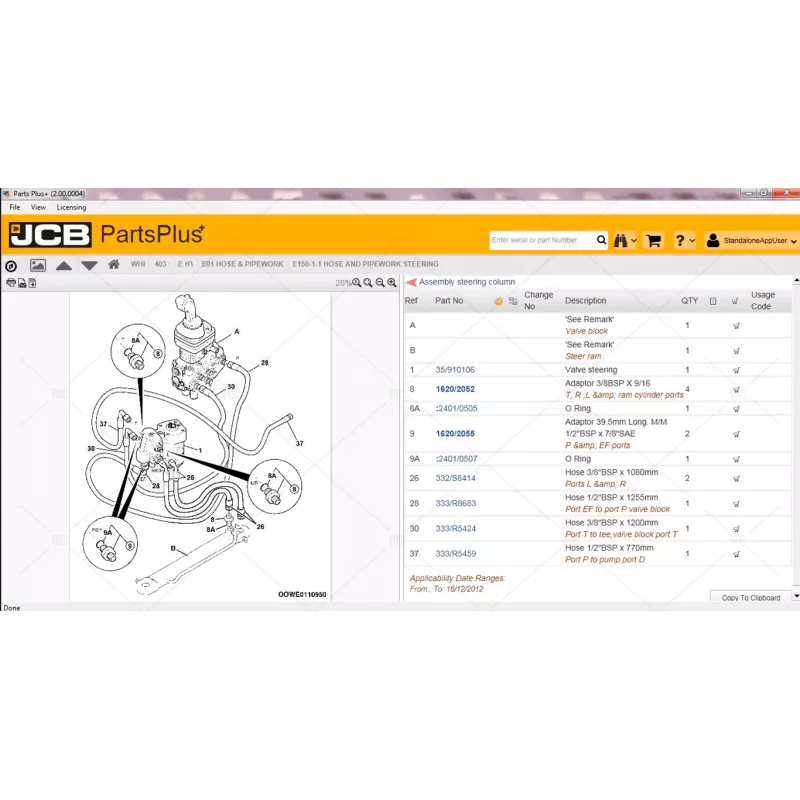Open the File menu

tap(13, 207)
